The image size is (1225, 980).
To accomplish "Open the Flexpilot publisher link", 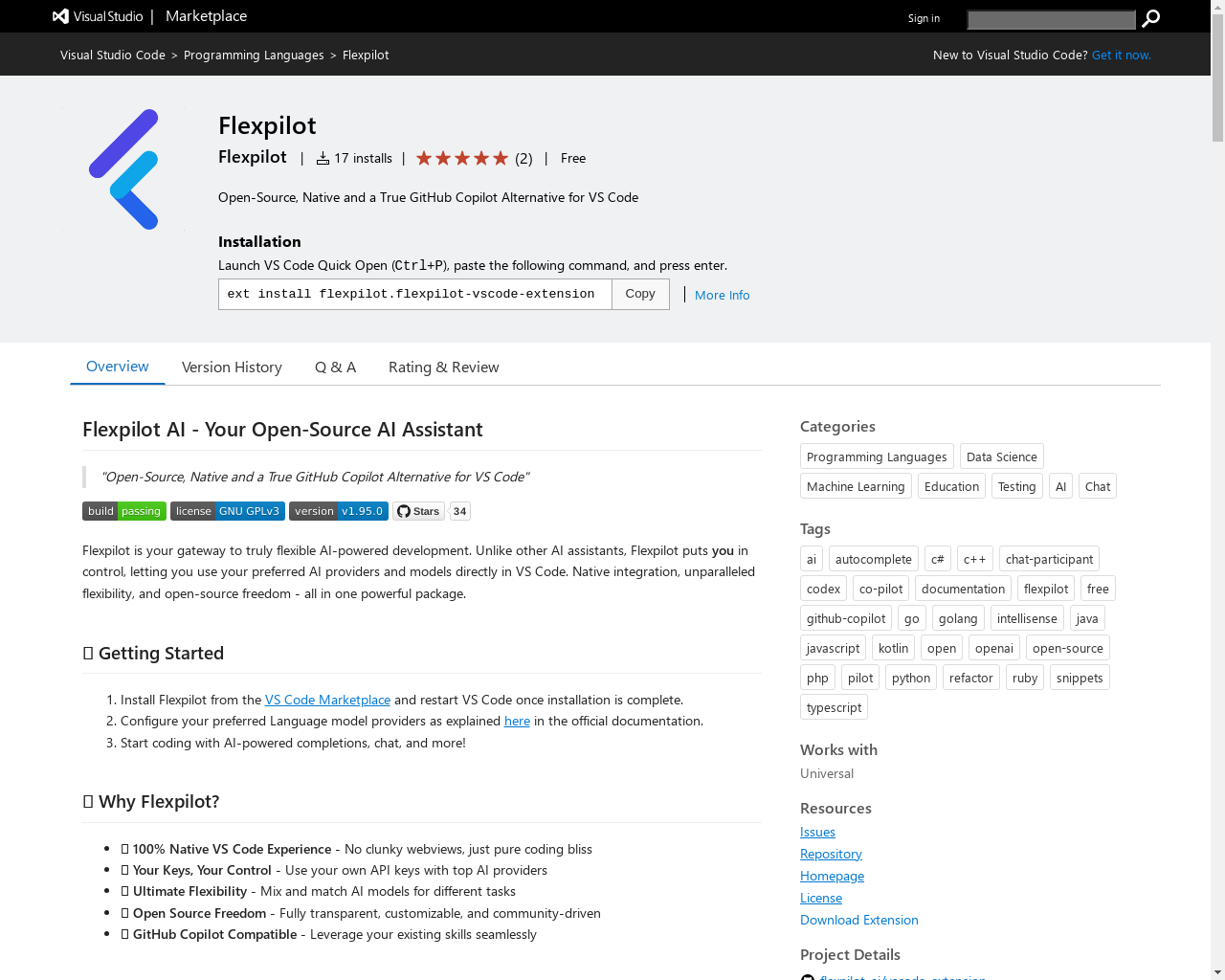I will 253,157.
